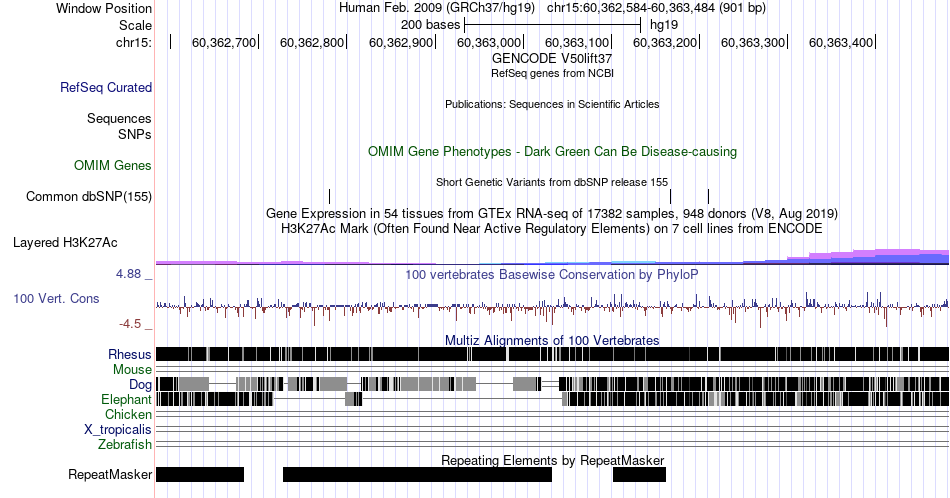Open Publications: Sequences in Scientific Articles title

point(552,104)
